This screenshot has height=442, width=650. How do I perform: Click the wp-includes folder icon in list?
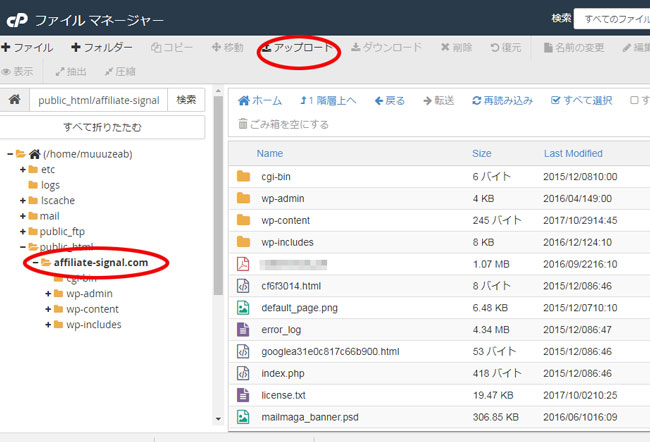click(x=243, y=242)
